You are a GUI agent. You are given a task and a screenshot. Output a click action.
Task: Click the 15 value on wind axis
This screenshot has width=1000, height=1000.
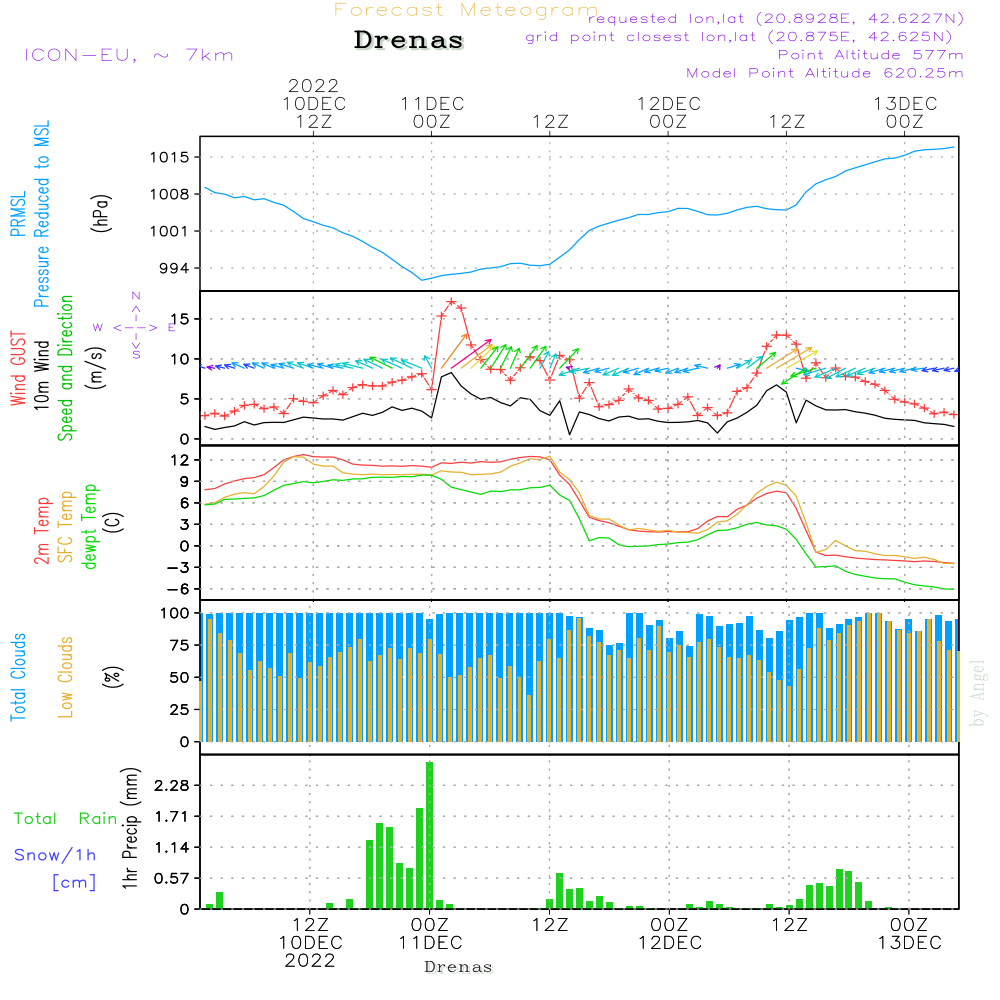pos(180,319)
